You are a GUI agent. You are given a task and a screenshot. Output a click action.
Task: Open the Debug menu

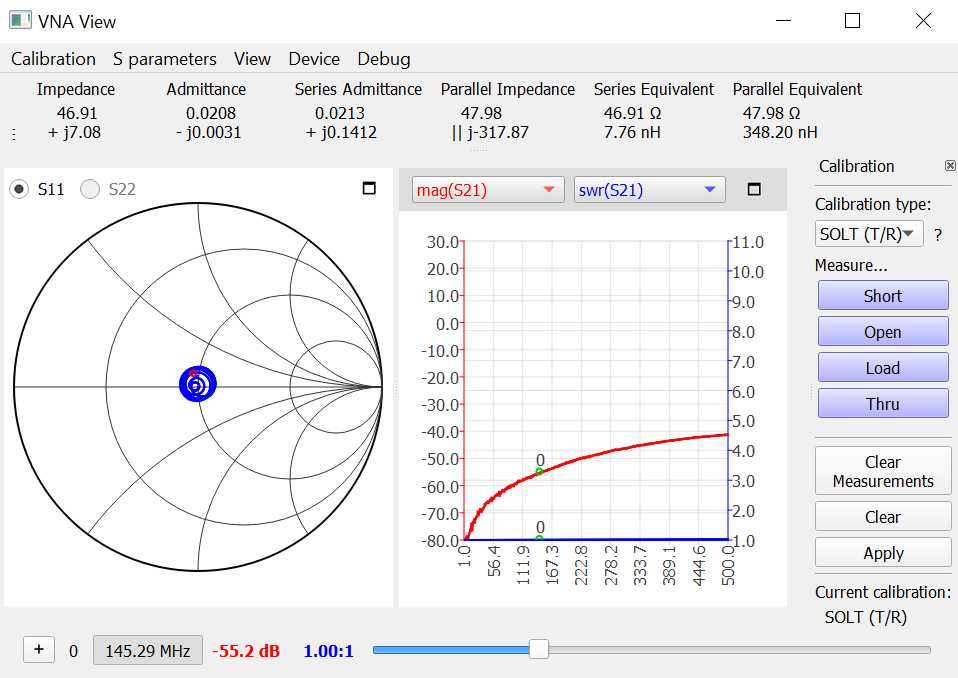[x=384, y=59]
